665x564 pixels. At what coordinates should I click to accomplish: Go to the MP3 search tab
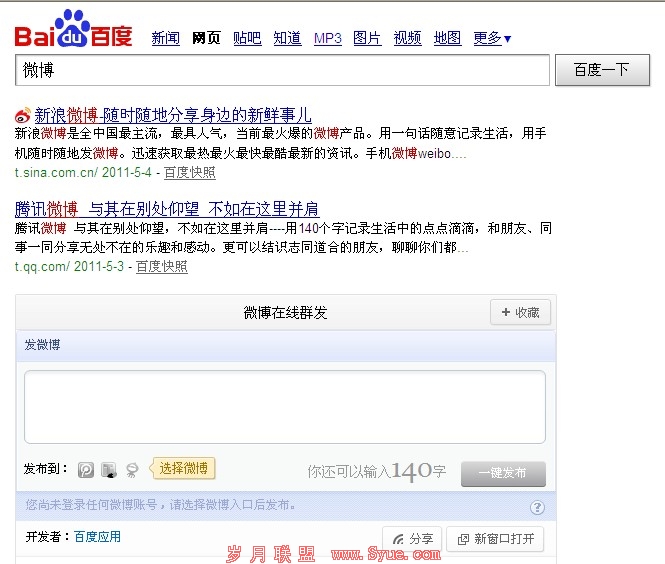(x=328, y=38)
